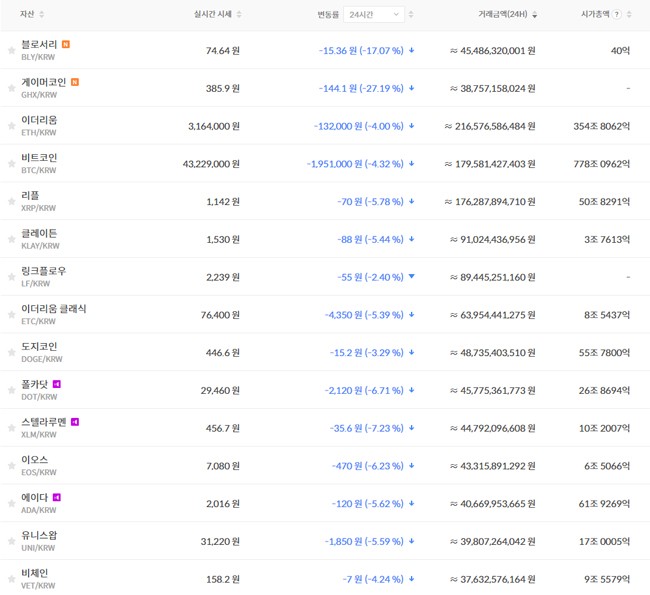Image resolution: width=650 pixels, height=595 pixels.
Task: Open the 게이머코인 asset link
Action: coord(44,82)
